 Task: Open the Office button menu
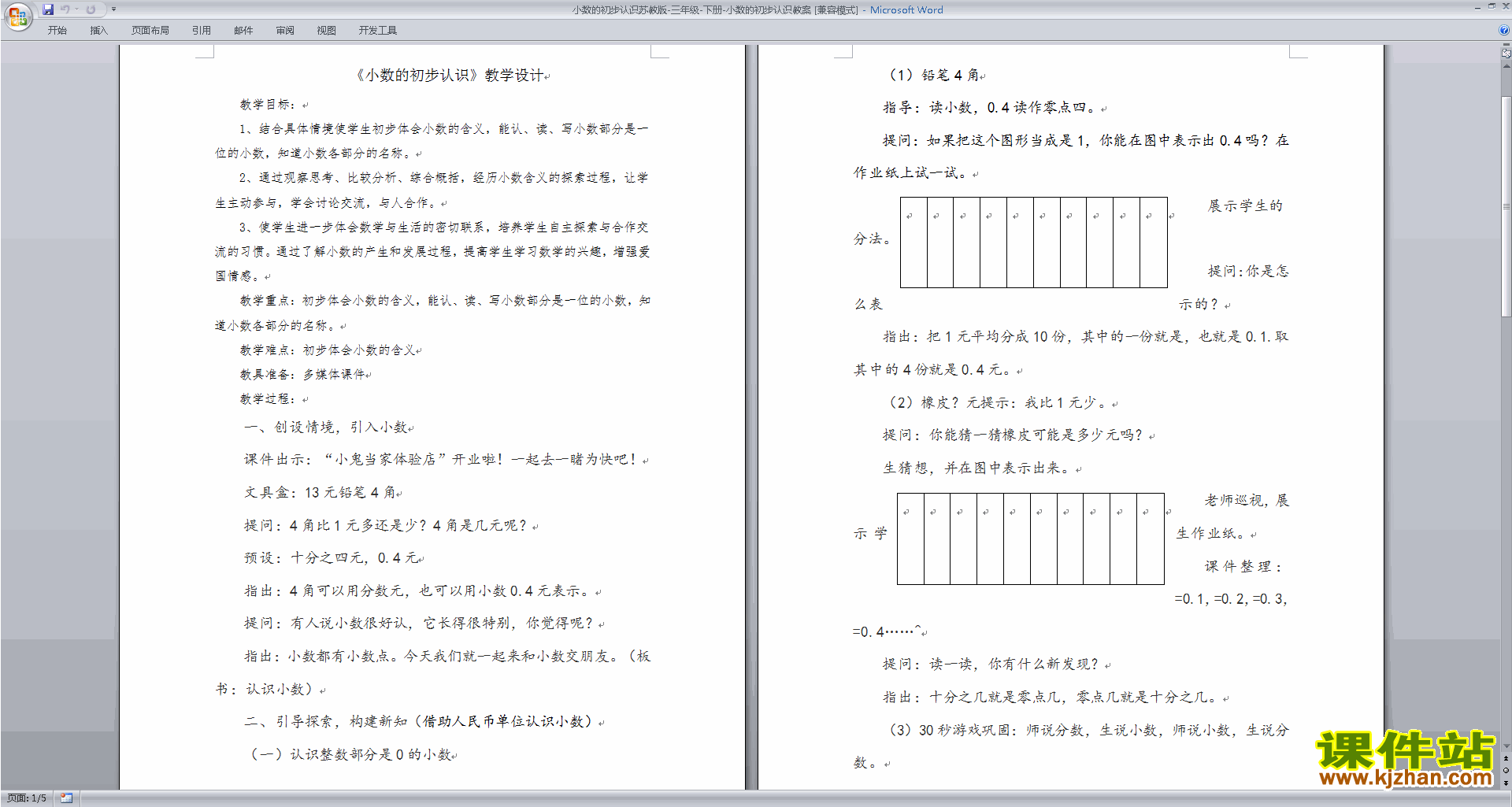17,17
